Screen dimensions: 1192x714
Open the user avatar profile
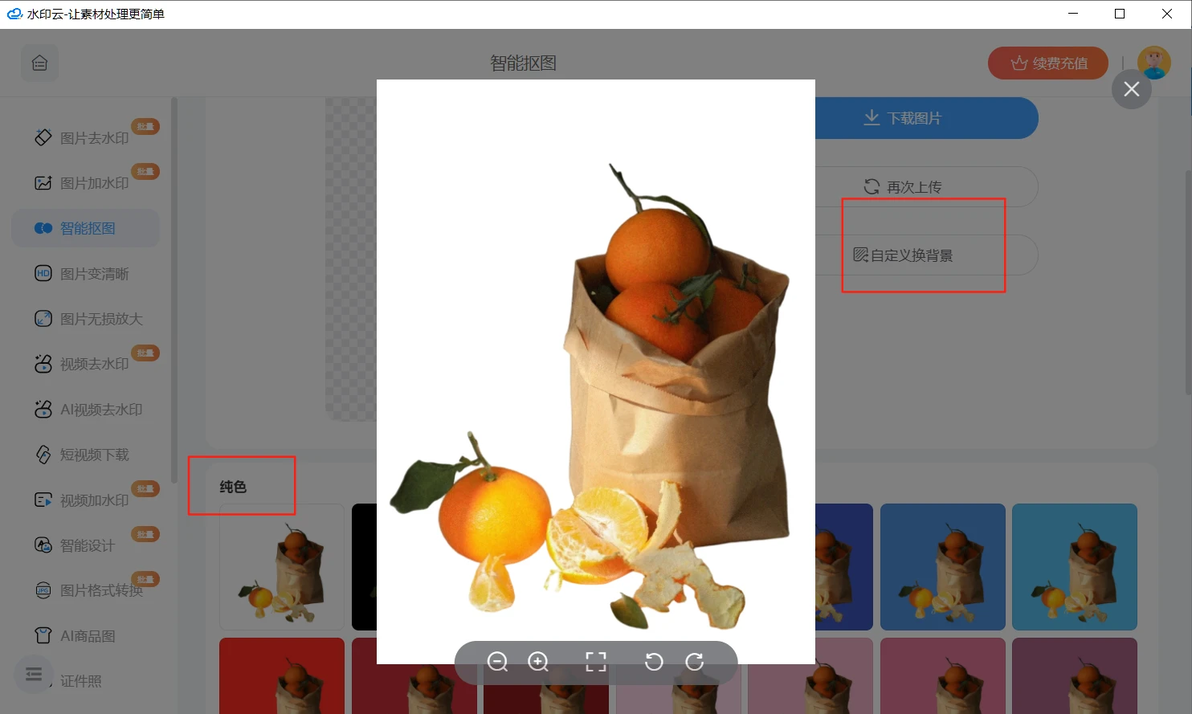click(1153, 63)
